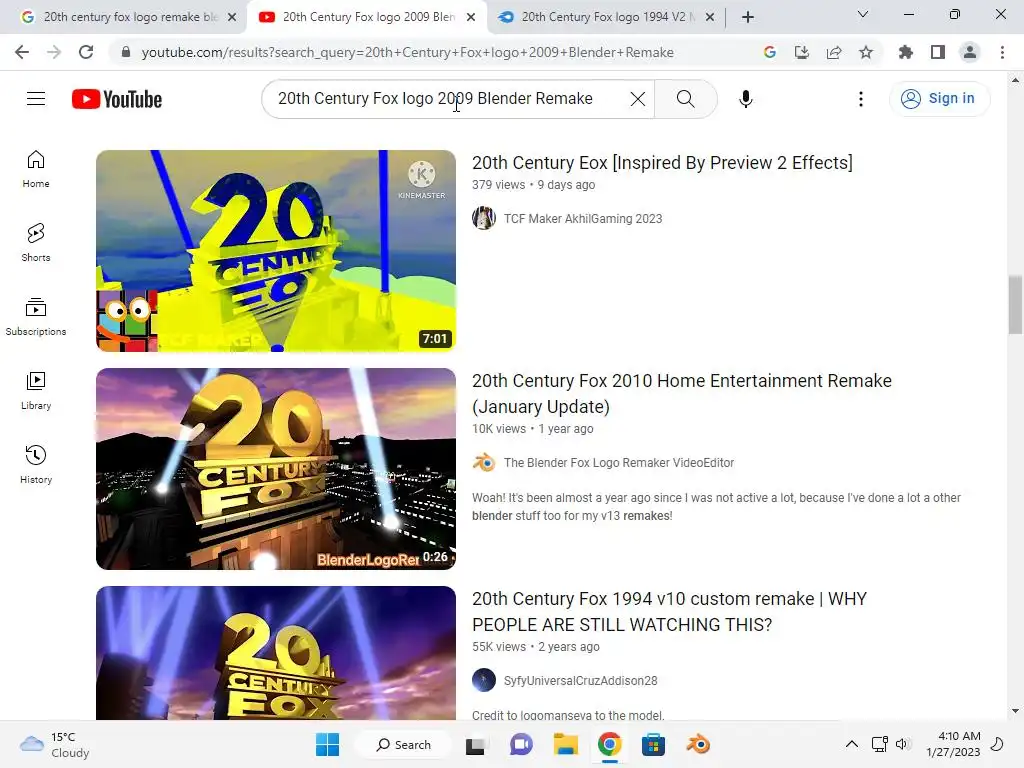
Task: Go back with the browser back arrow
Action: (22, 52)
